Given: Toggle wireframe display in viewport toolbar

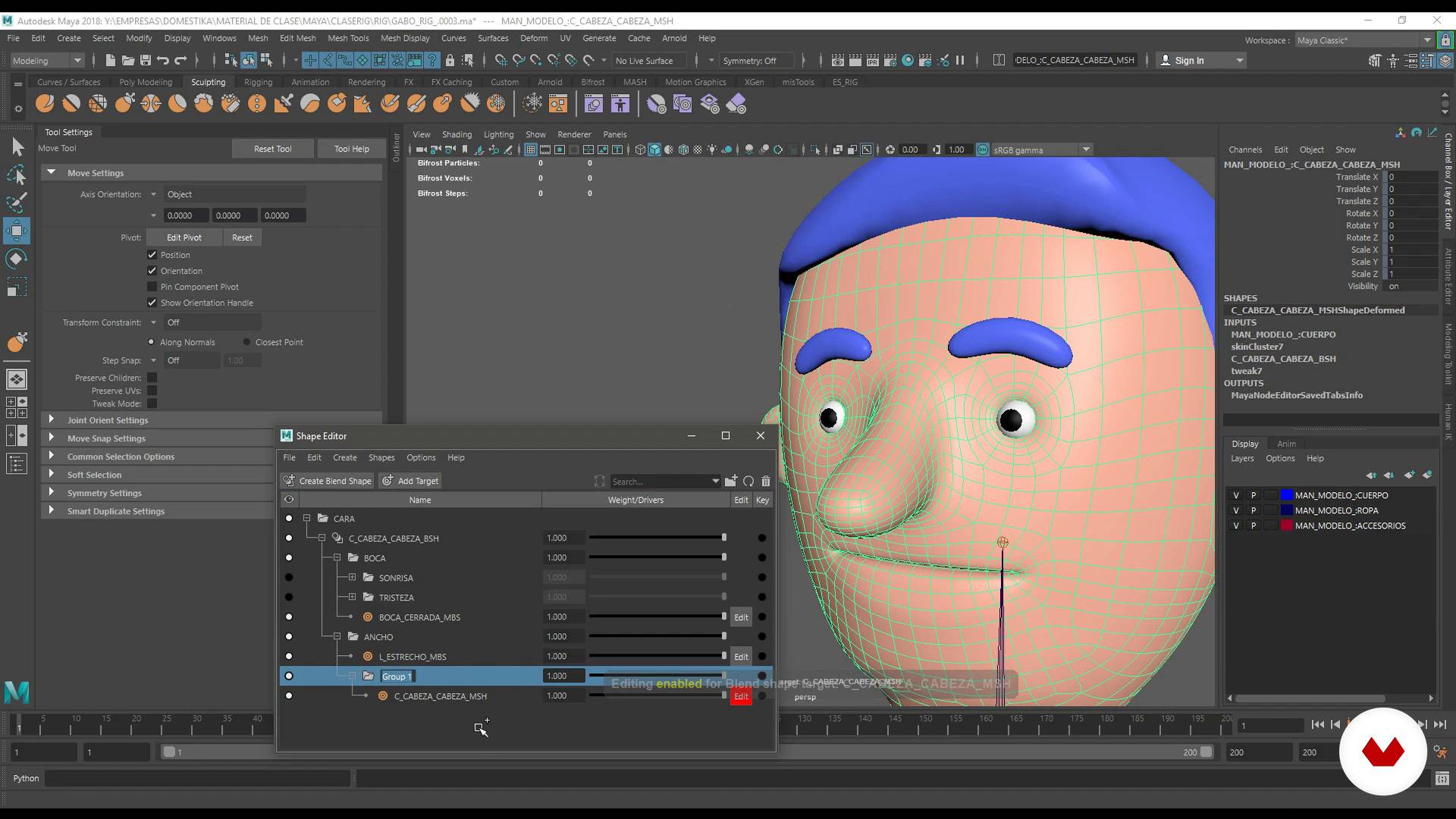Looking at the screenshot, I should 640,149.
